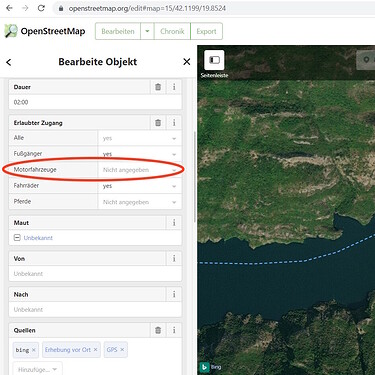The image size is (375, 375).
Task: Toggle the Seitenleiste sidebar button
Action: pos(214,60)
